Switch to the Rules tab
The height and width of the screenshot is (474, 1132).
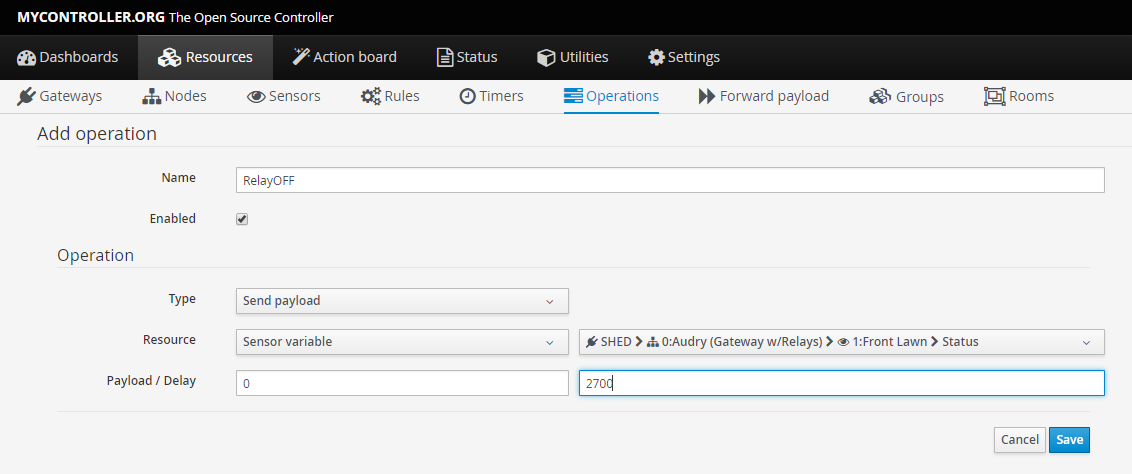tap(390, 96)
